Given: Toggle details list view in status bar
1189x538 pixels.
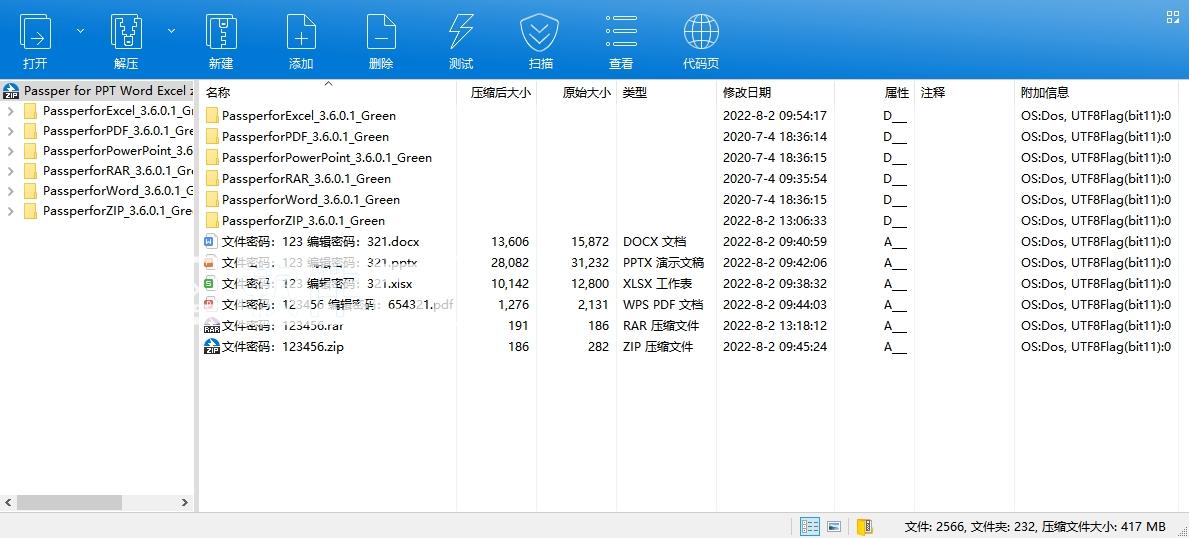Looking at the screenshot, I should point(810,526).
